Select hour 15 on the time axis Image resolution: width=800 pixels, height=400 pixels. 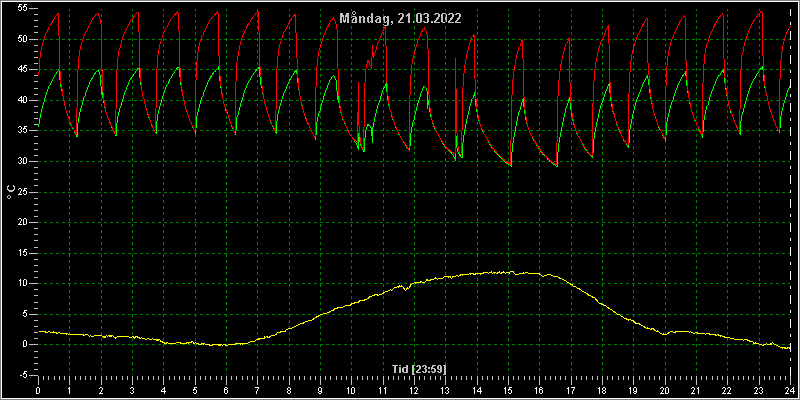(508, 389)
